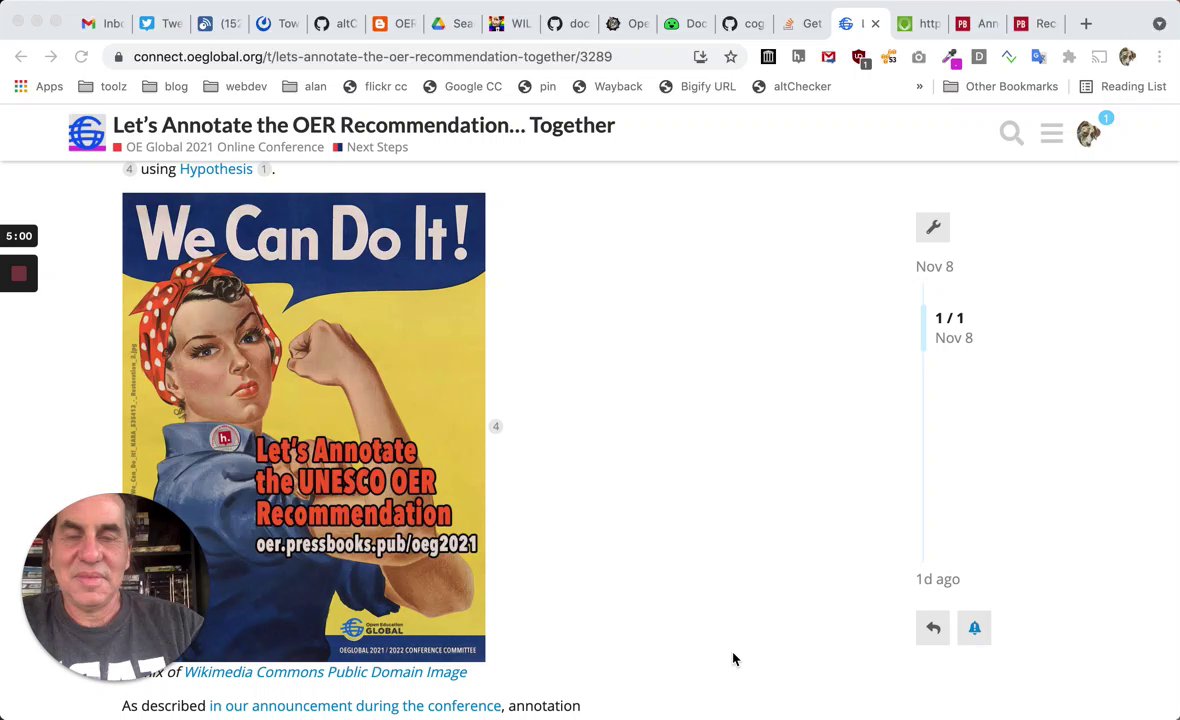Open the Hypothesis link
The width and height of the screenshot is (1180, 720).
click(x=216, y=169)
